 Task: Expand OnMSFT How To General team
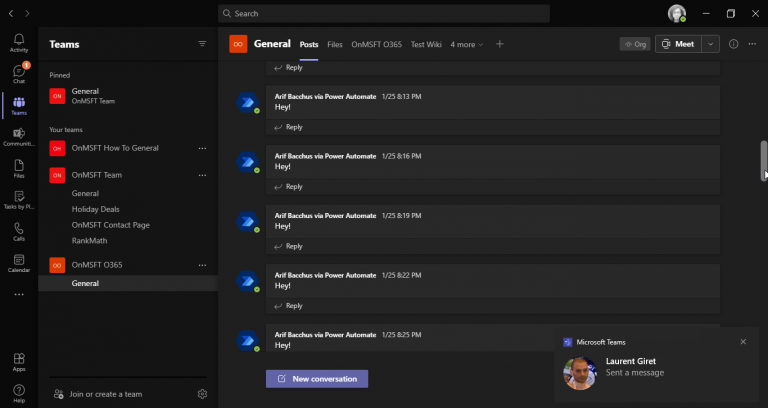pyautogui.click(x=115, y=148)
